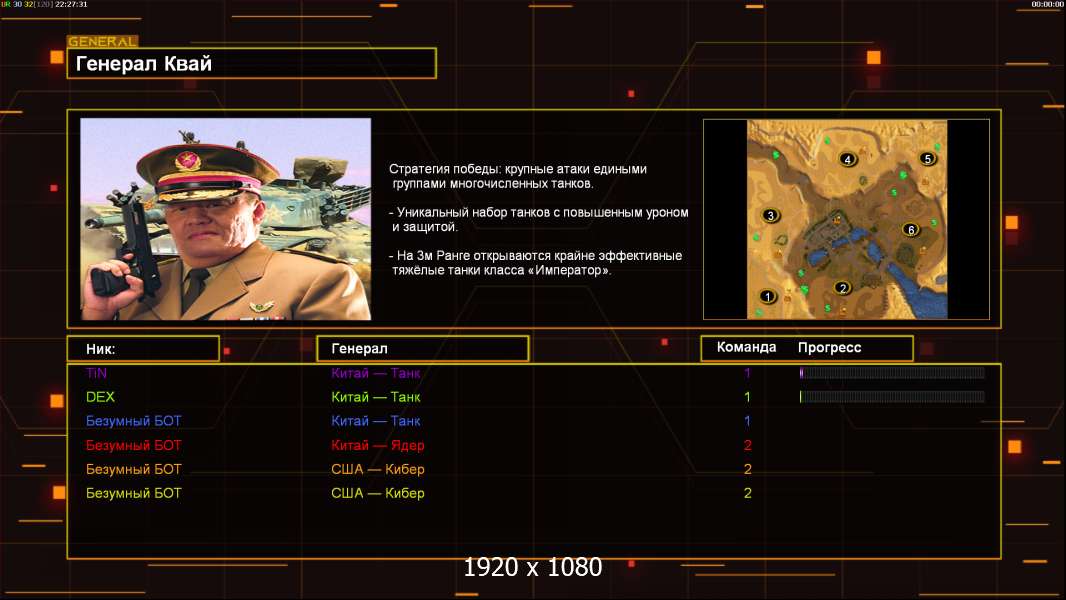This screenshot has width=1066, height=600.
Task: Click the Китай — Ядер general entry
Action: (x=377, y=445)
